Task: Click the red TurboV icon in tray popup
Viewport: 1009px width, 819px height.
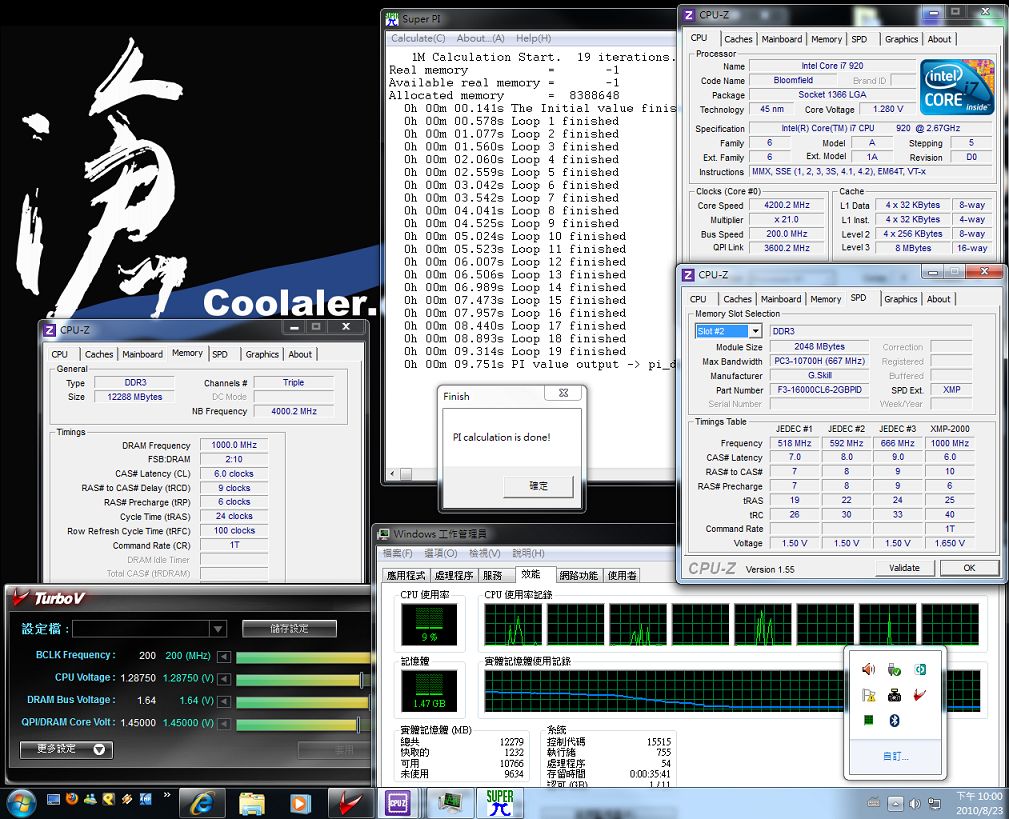Action: [x=920, y=695]
